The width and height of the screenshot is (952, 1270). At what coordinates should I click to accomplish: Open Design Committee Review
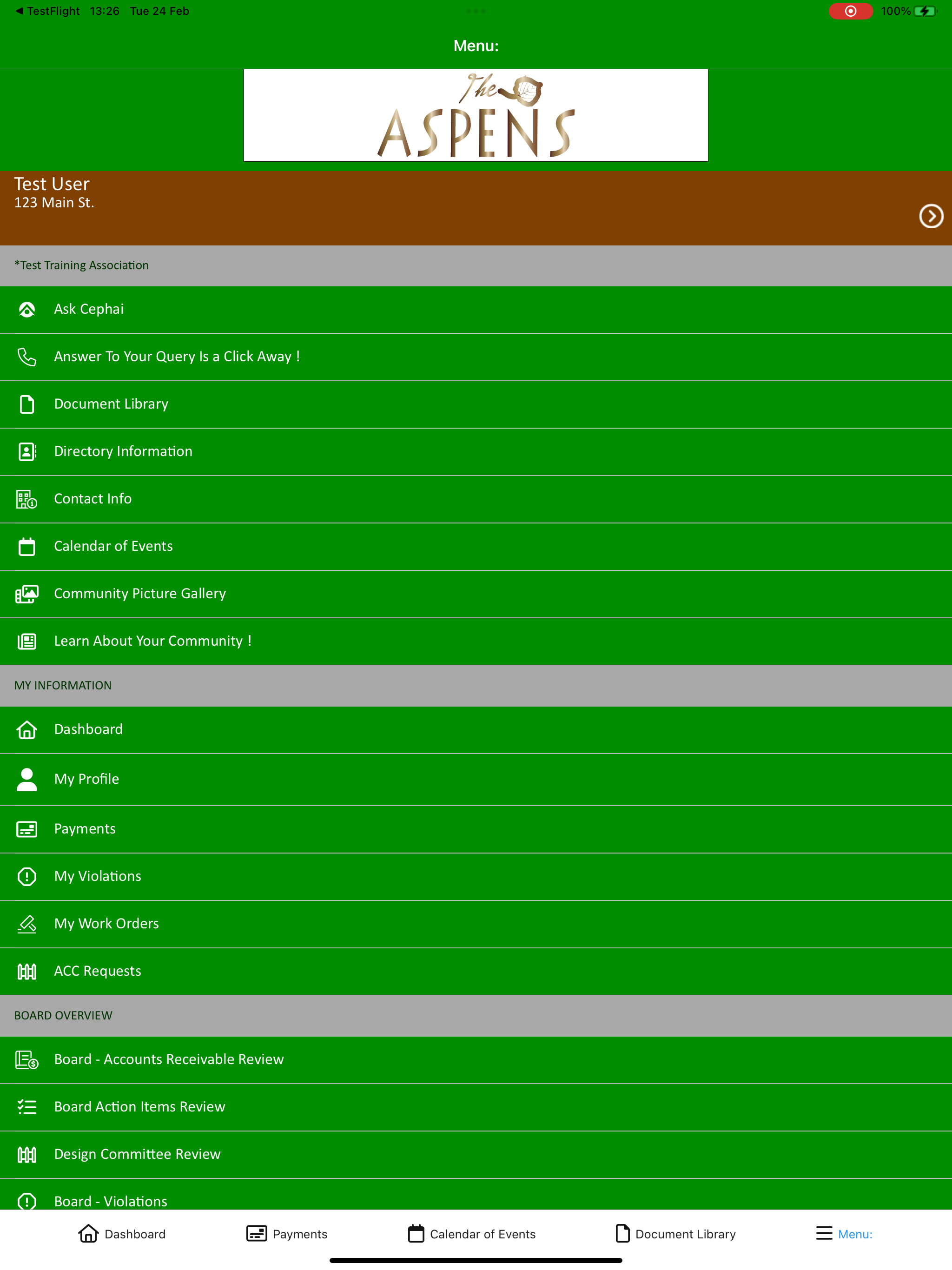(476, 1155)
